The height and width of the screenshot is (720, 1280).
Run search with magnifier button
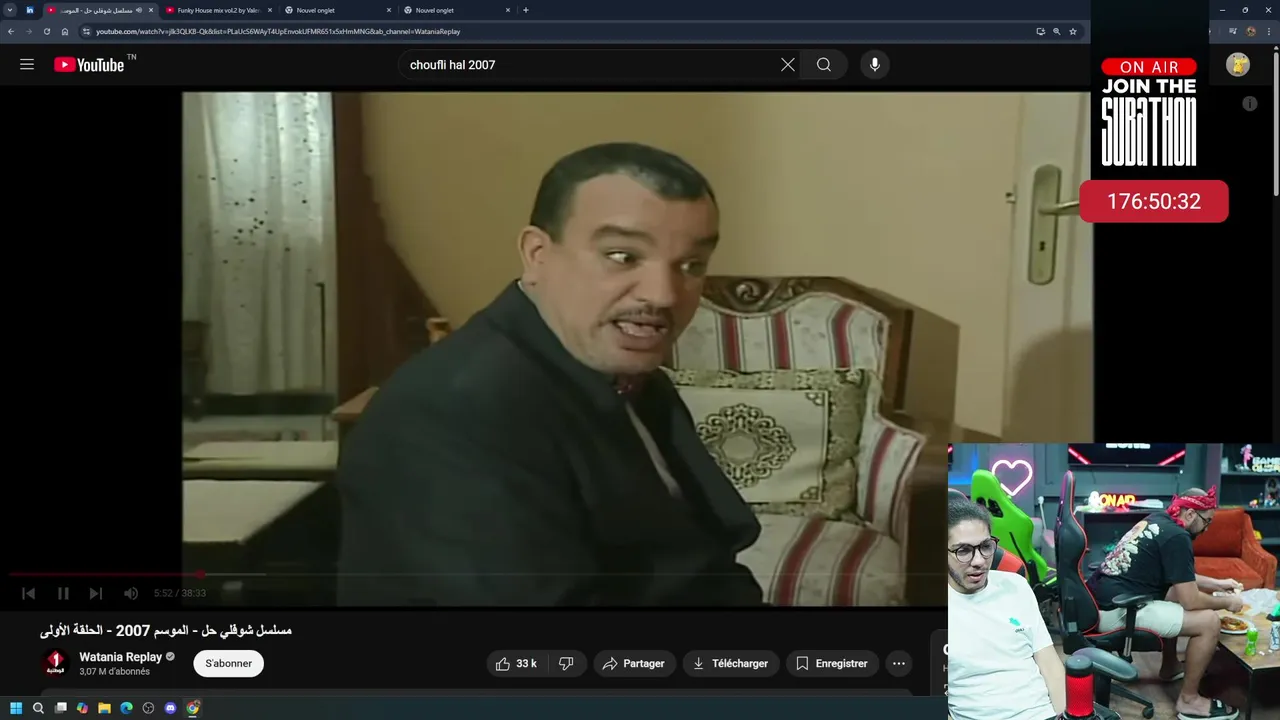[823, 64]
